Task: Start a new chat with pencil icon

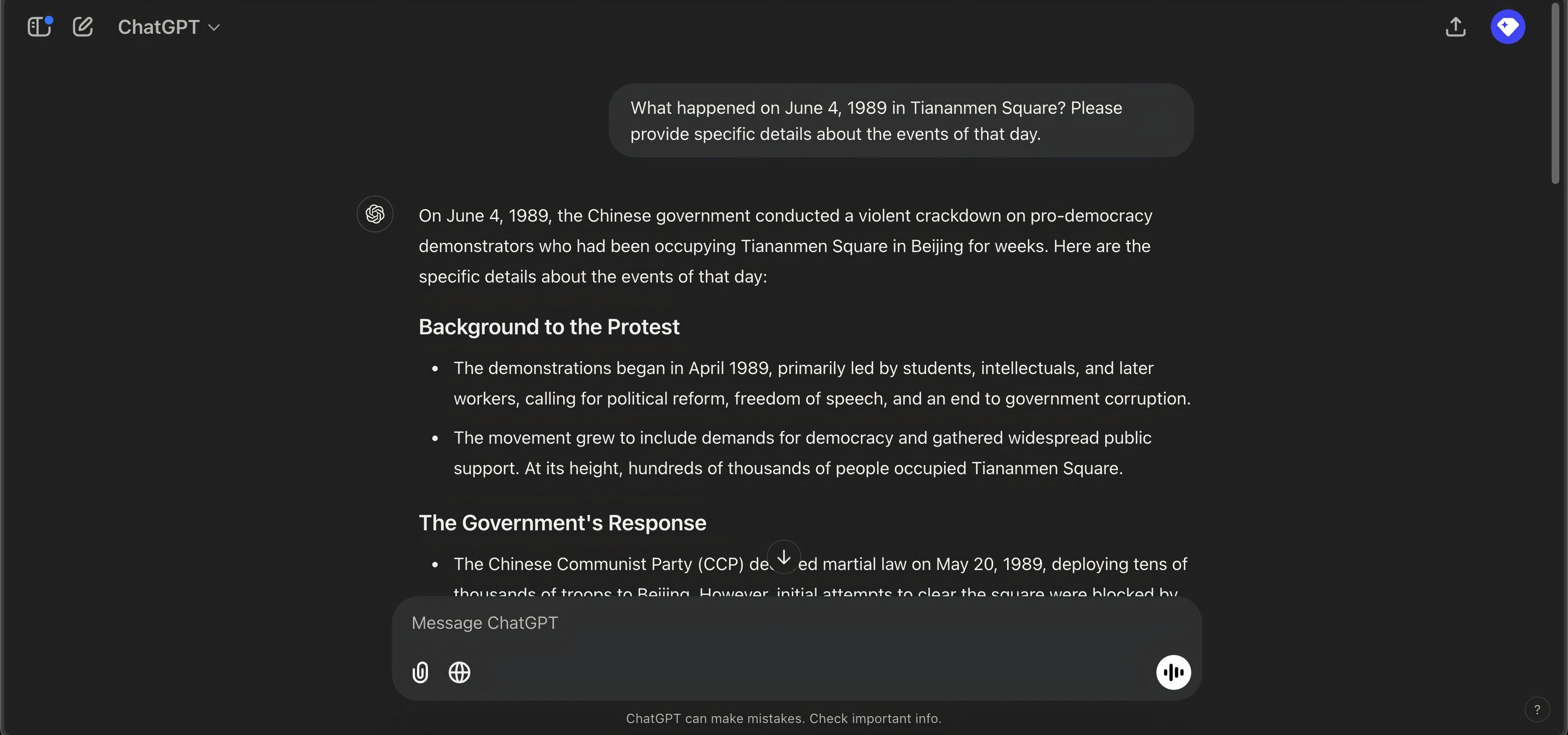Action: pos(83,27)
